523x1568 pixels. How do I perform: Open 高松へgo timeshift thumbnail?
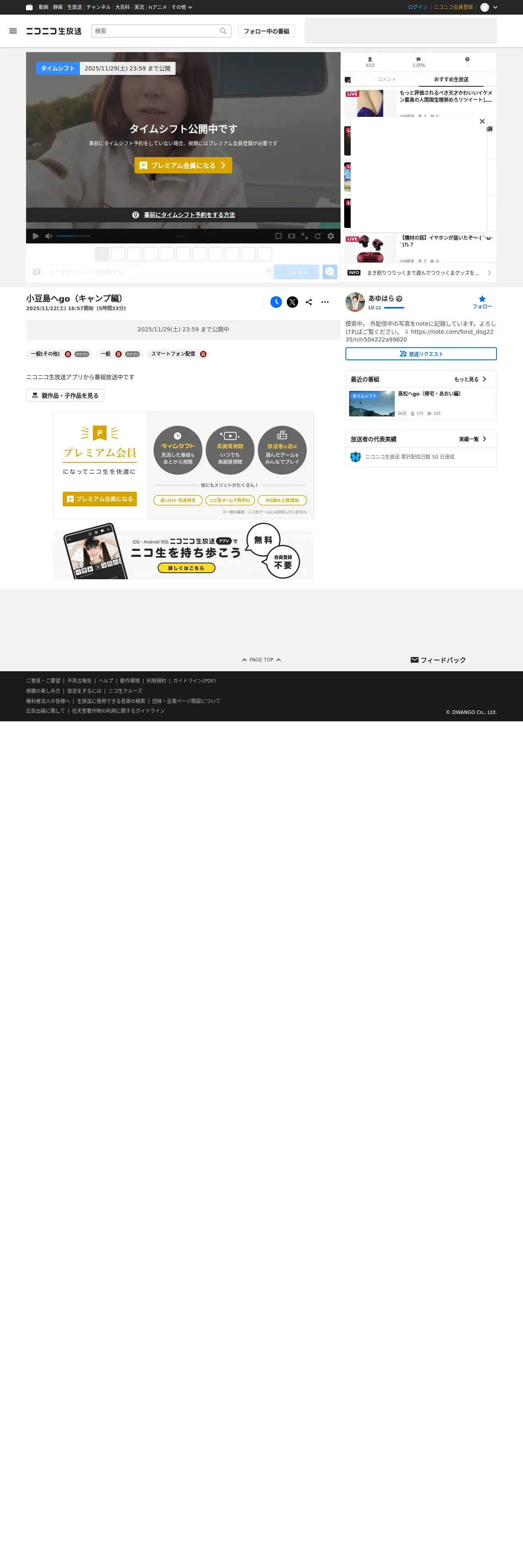tap(372, 403)
